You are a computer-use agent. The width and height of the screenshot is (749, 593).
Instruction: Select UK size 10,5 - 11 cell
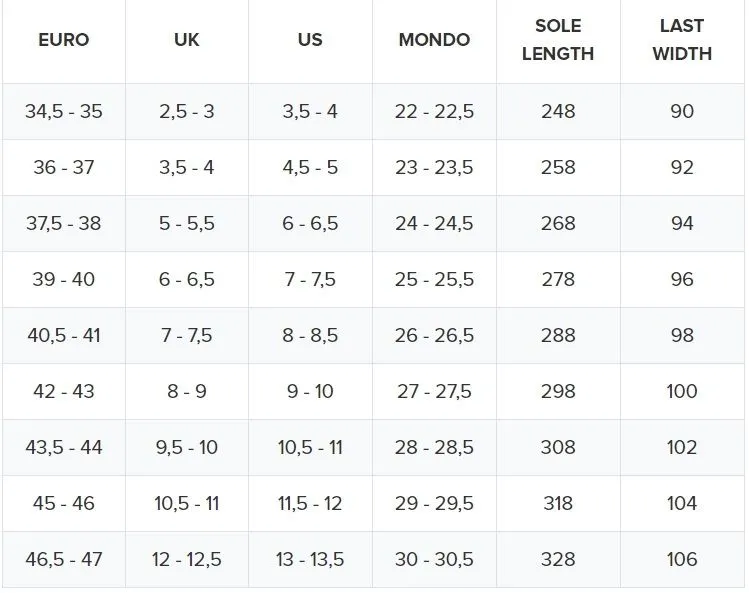pos(187,503)
